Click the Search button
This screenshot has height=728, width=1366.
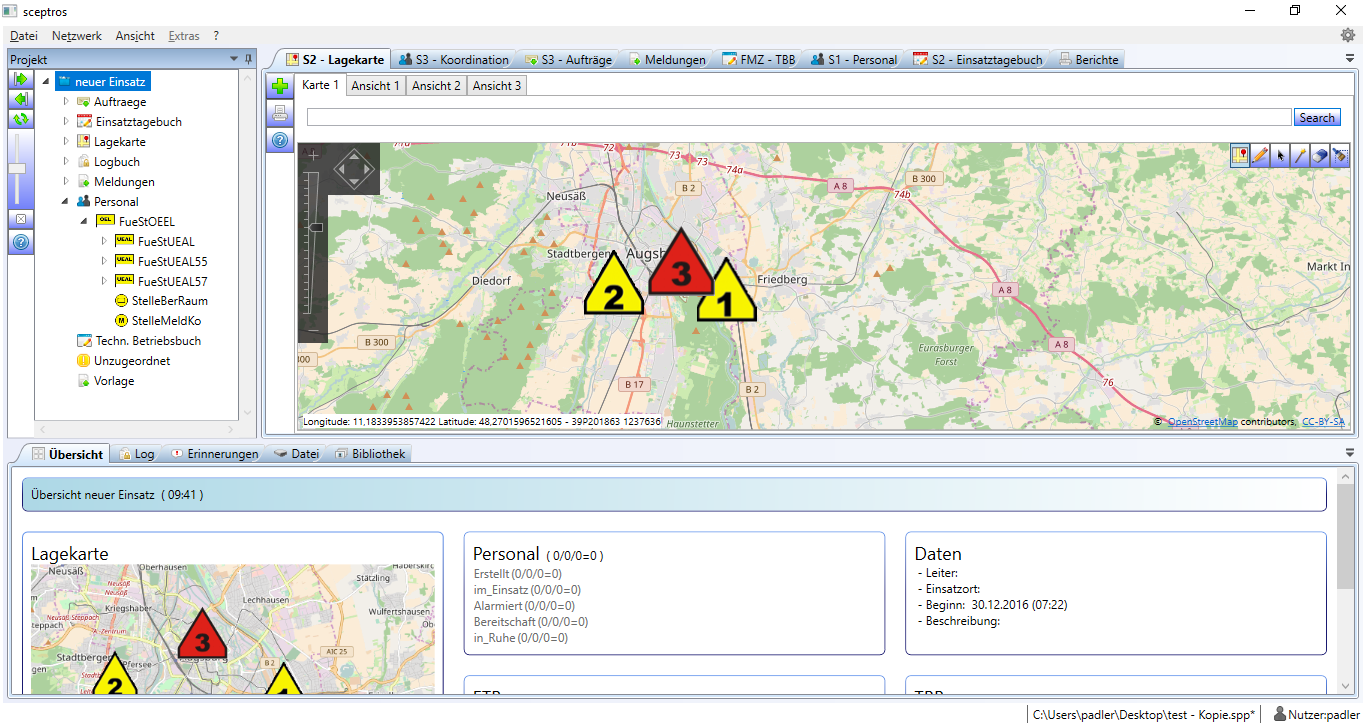[x=1317, y=117]
